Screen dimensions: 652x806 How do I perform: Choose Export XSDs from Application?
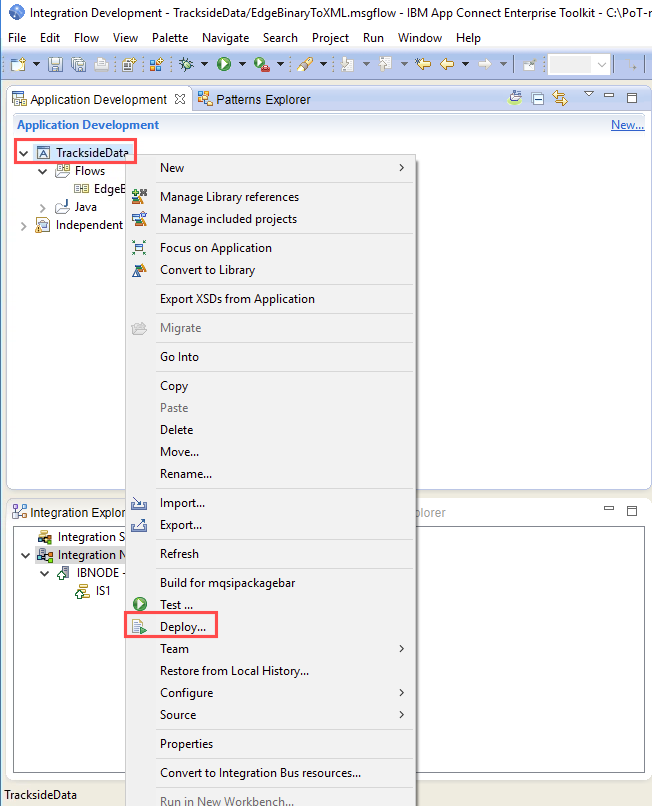pos(270,299)
